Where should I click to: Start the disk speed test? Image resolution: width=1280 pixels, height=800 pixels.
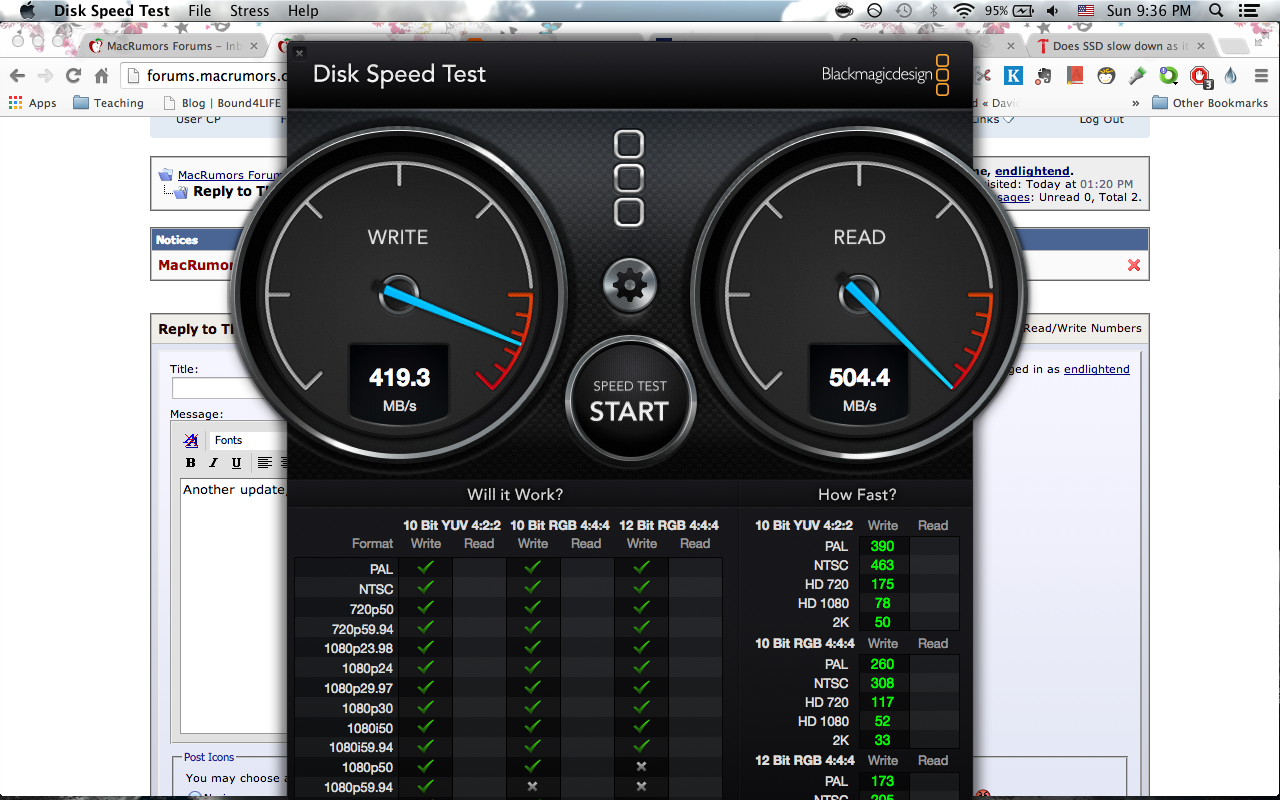coord(629,400)
